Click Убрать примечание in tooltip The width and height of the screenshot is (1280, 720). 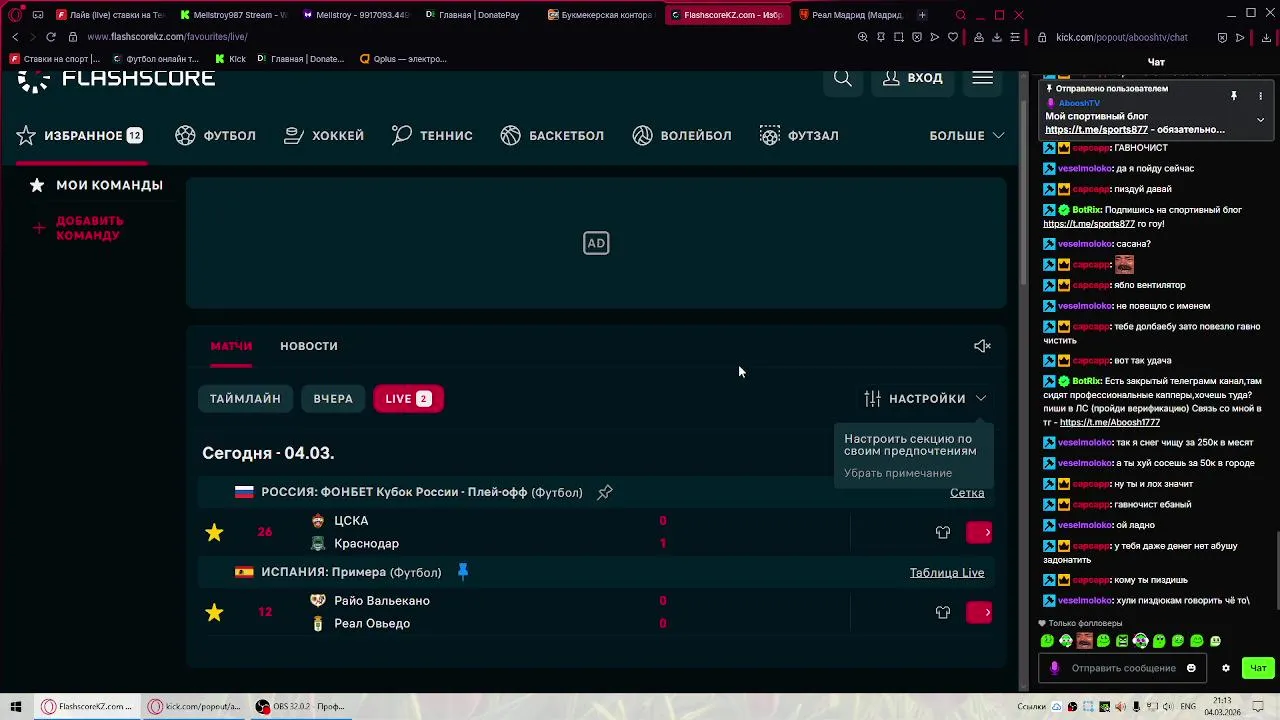[898, 473]
